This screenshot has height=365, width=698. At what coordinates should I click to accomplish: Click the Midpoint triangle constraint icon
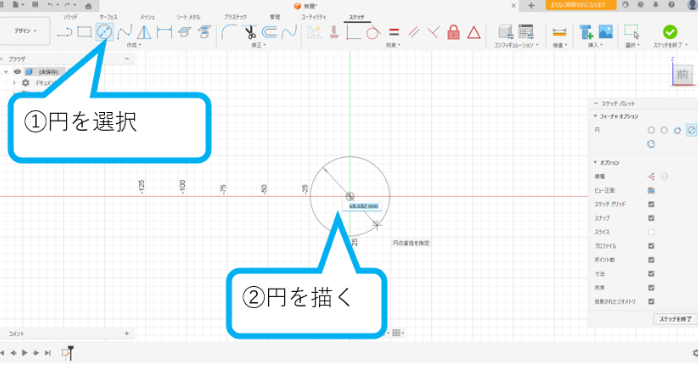474,32
